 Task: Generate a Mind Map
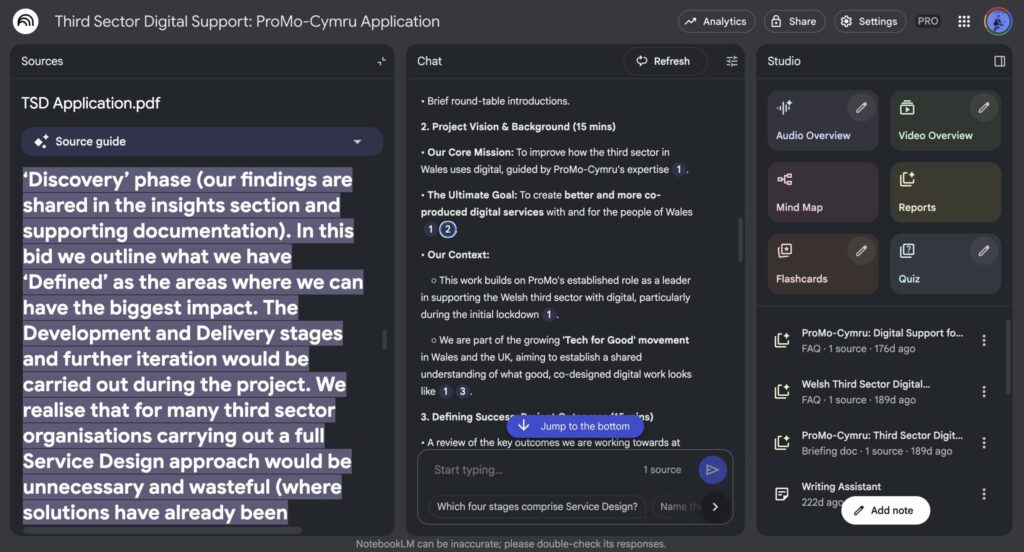(x=823, y=192)
